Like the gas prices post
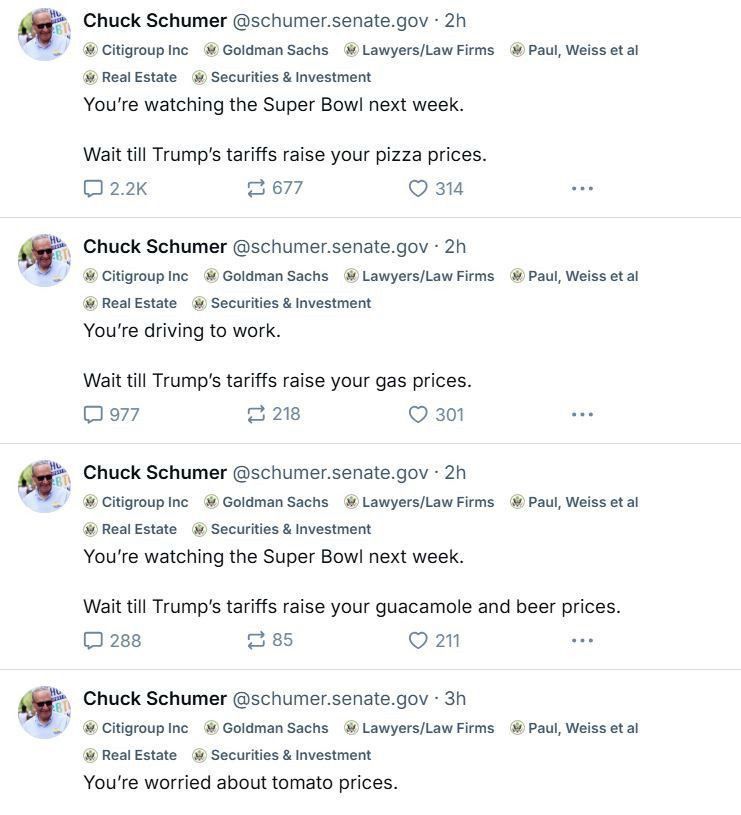Screen dimensions: 741x815 coord(418,414)
